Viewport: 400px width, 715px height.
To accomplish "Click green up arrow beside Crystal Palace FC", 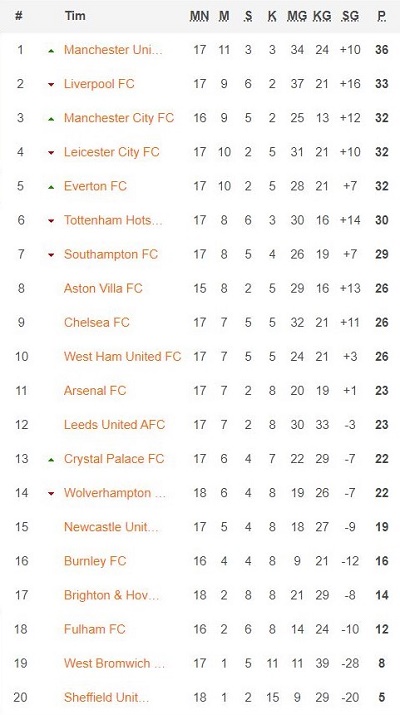I will click(x=51, y=460).
